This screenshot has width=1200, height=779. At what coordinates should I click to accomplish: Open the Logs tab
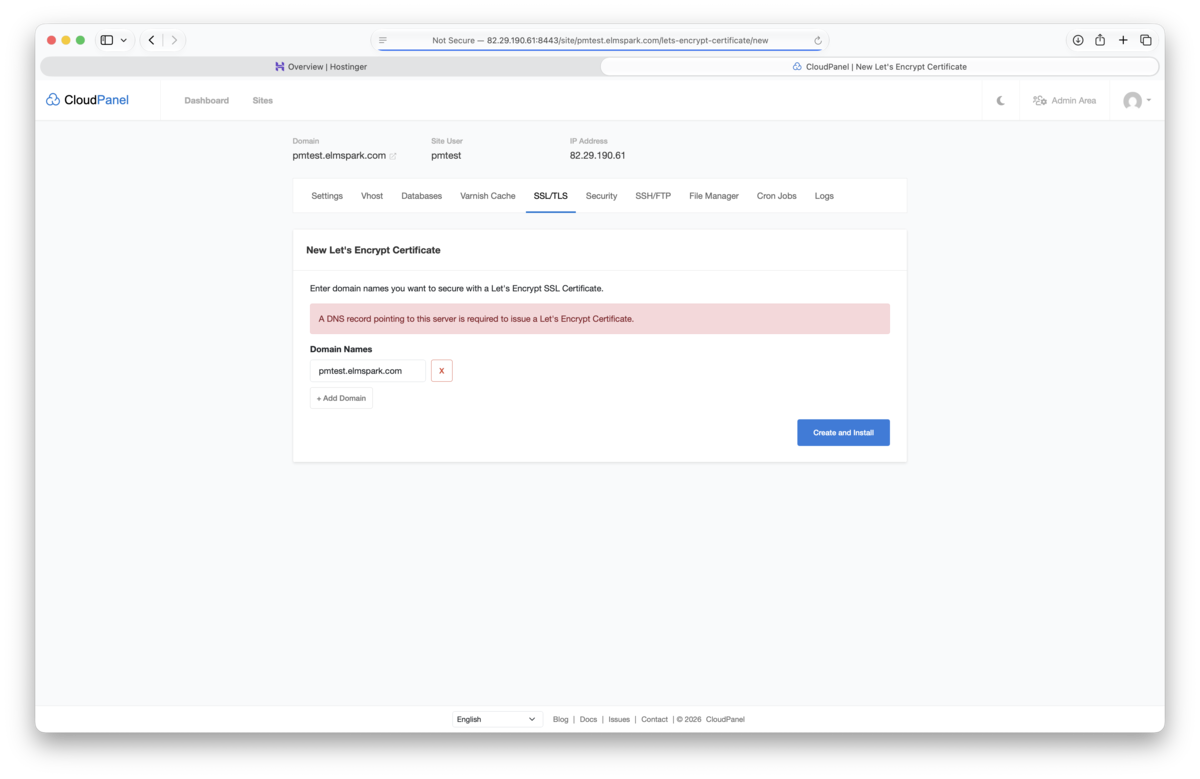(824, 196)
